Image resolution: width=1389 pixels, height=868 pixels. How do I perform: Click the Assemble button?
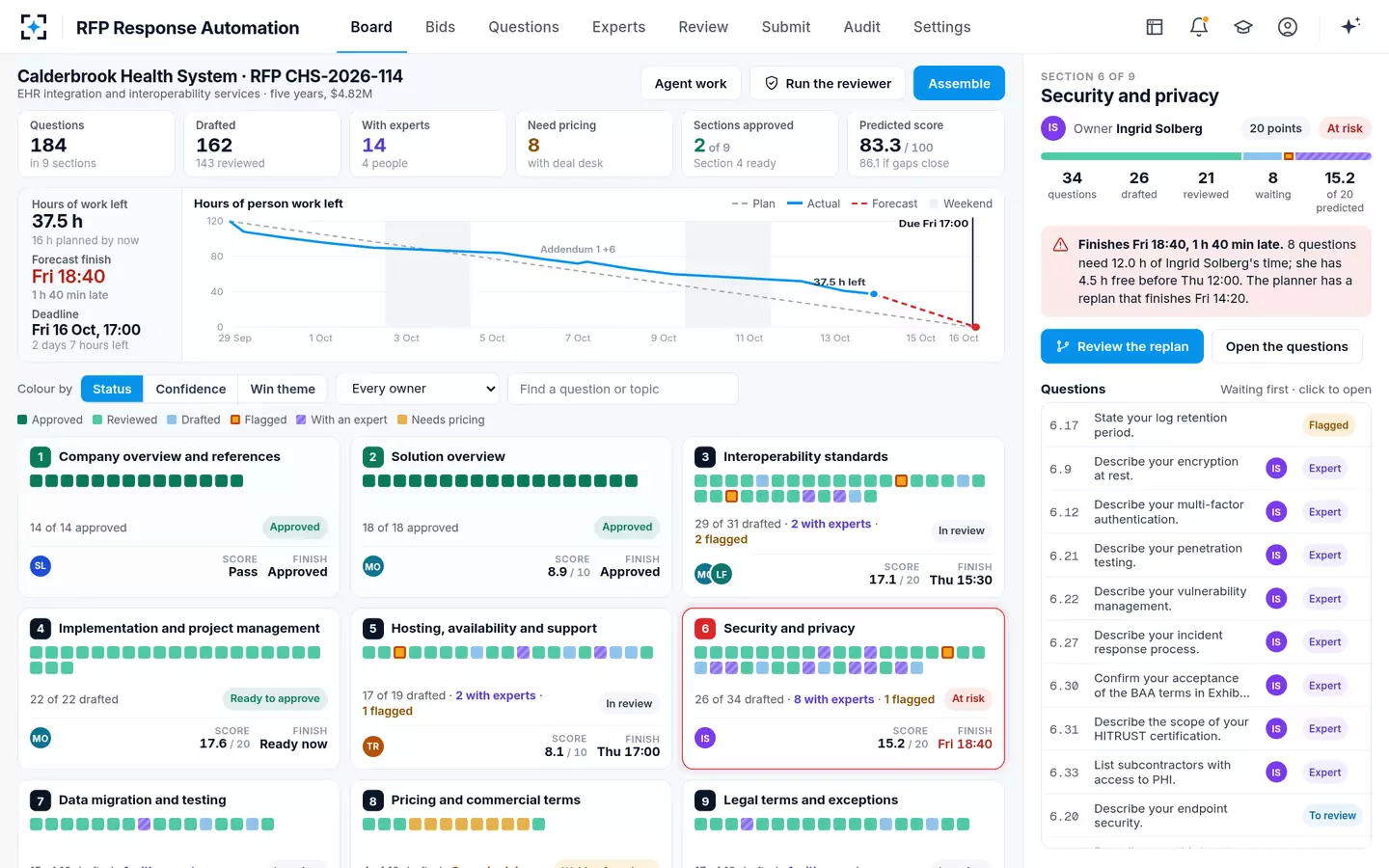coord(959,84)
